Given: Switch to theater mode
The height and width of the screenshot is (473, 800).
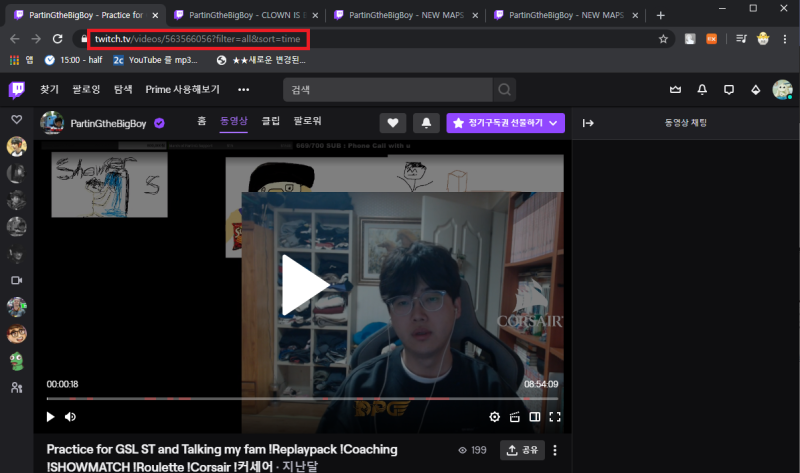Looking at the screenshot, I should coord(535,417).
